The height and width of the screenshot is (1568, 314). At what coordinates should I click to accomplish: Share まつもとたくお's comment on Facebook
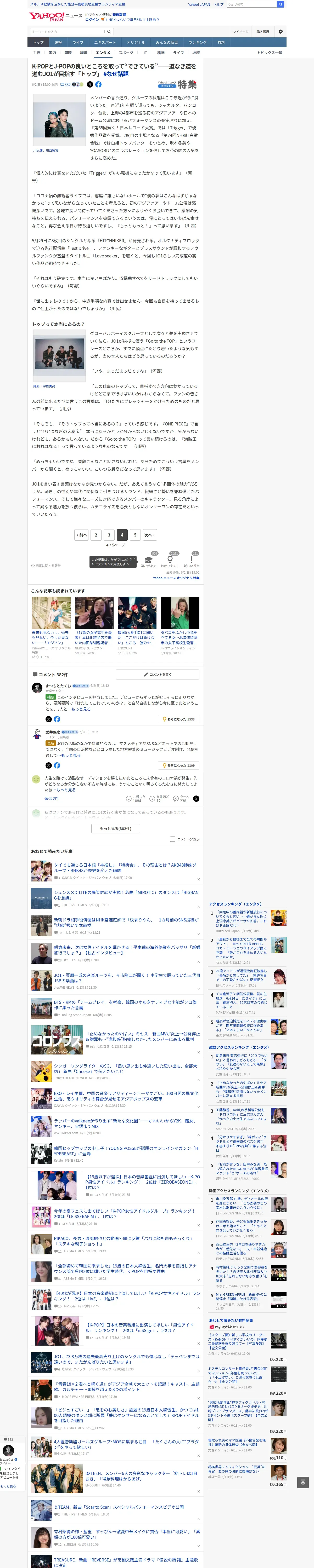coord(57,719)
